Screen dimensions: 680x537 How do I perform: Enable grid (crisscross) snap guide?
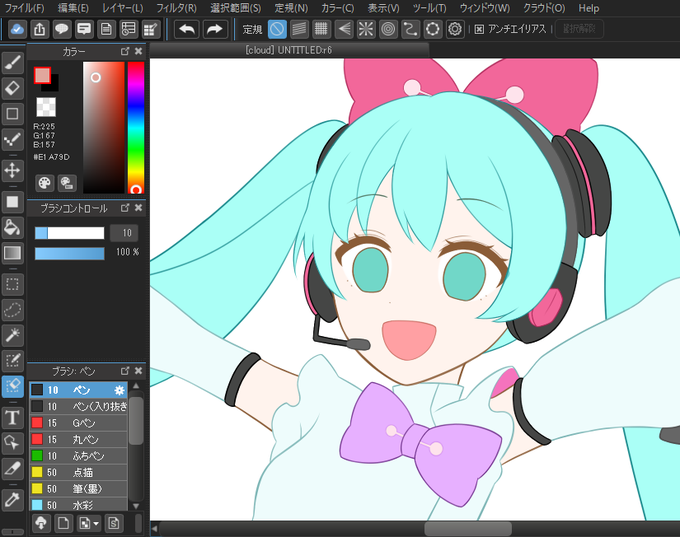(x=321, y=29)
